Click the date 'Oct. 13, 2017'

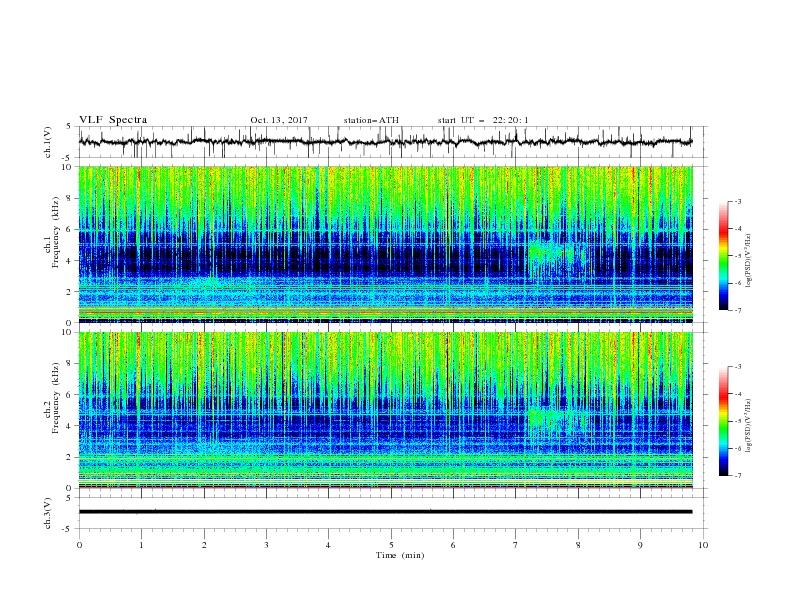(x=279, y=120)
